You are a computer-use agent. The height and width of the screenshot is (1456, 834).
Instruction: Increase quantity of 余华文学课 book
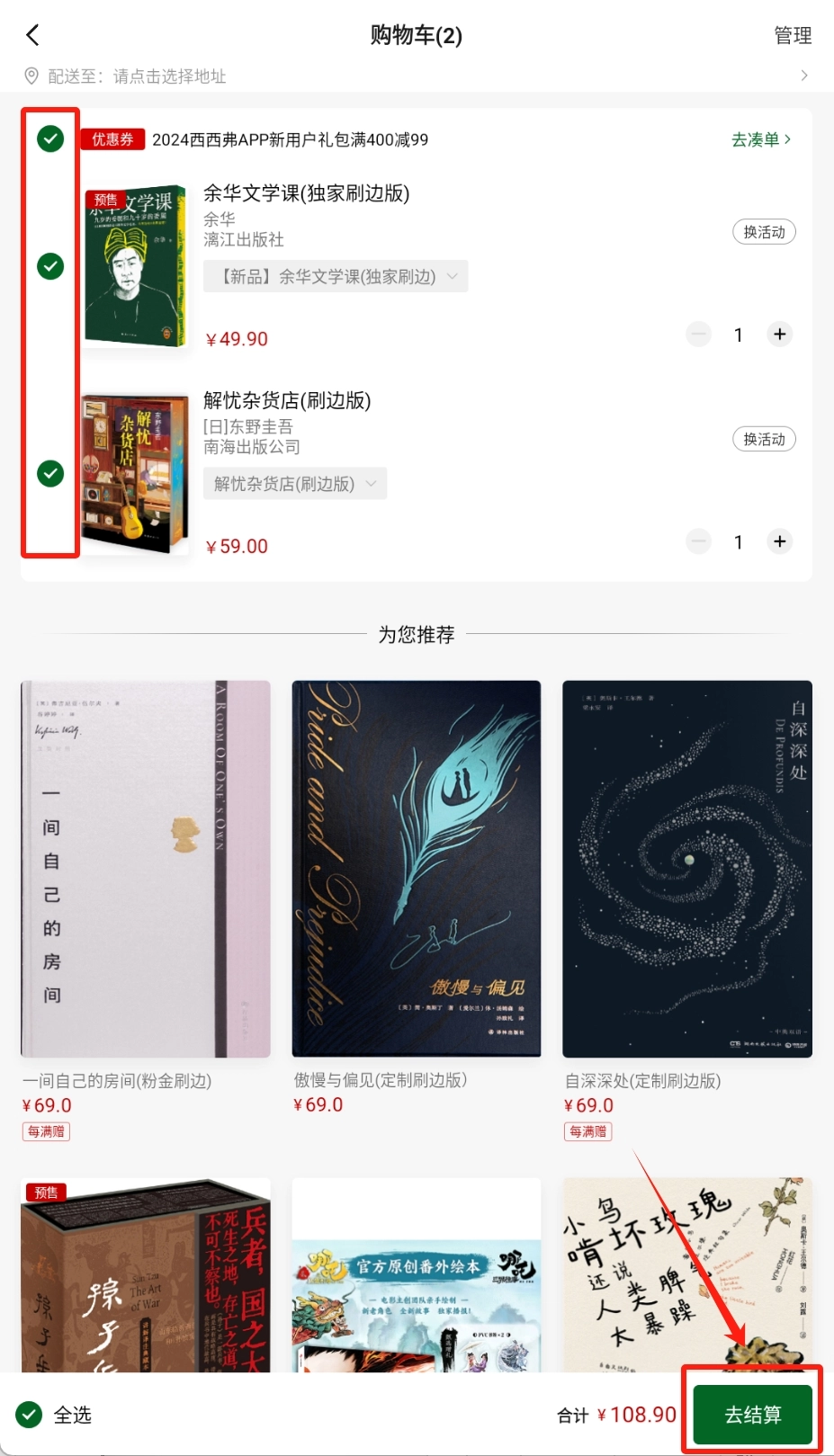pyautogui.click(x=780, y=335)
